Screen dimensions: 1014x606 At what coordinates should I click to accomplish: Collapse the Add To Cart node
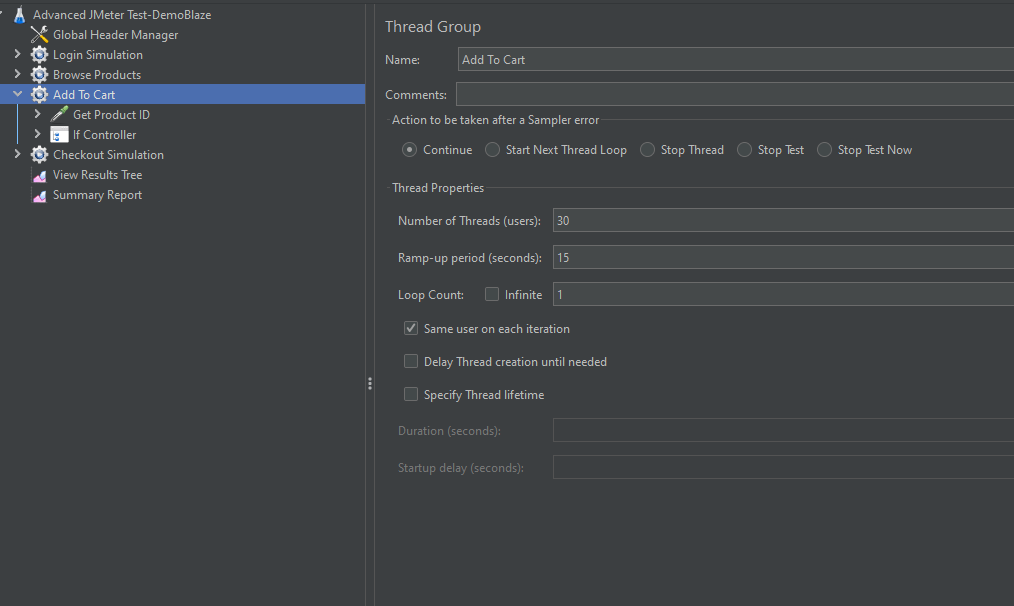[17, 94]
